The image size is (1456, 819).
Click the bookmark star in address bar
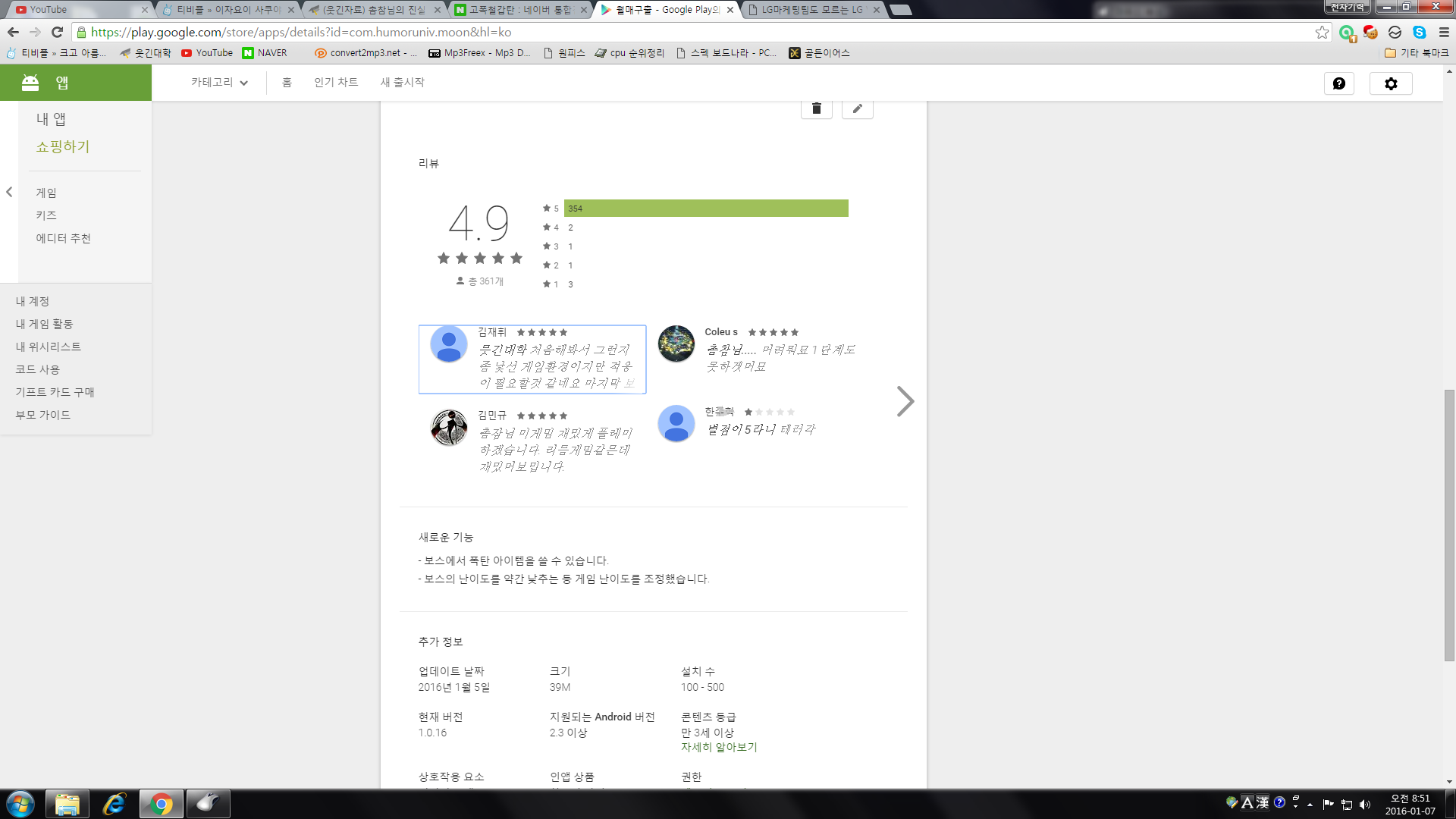click(1322, 32)
